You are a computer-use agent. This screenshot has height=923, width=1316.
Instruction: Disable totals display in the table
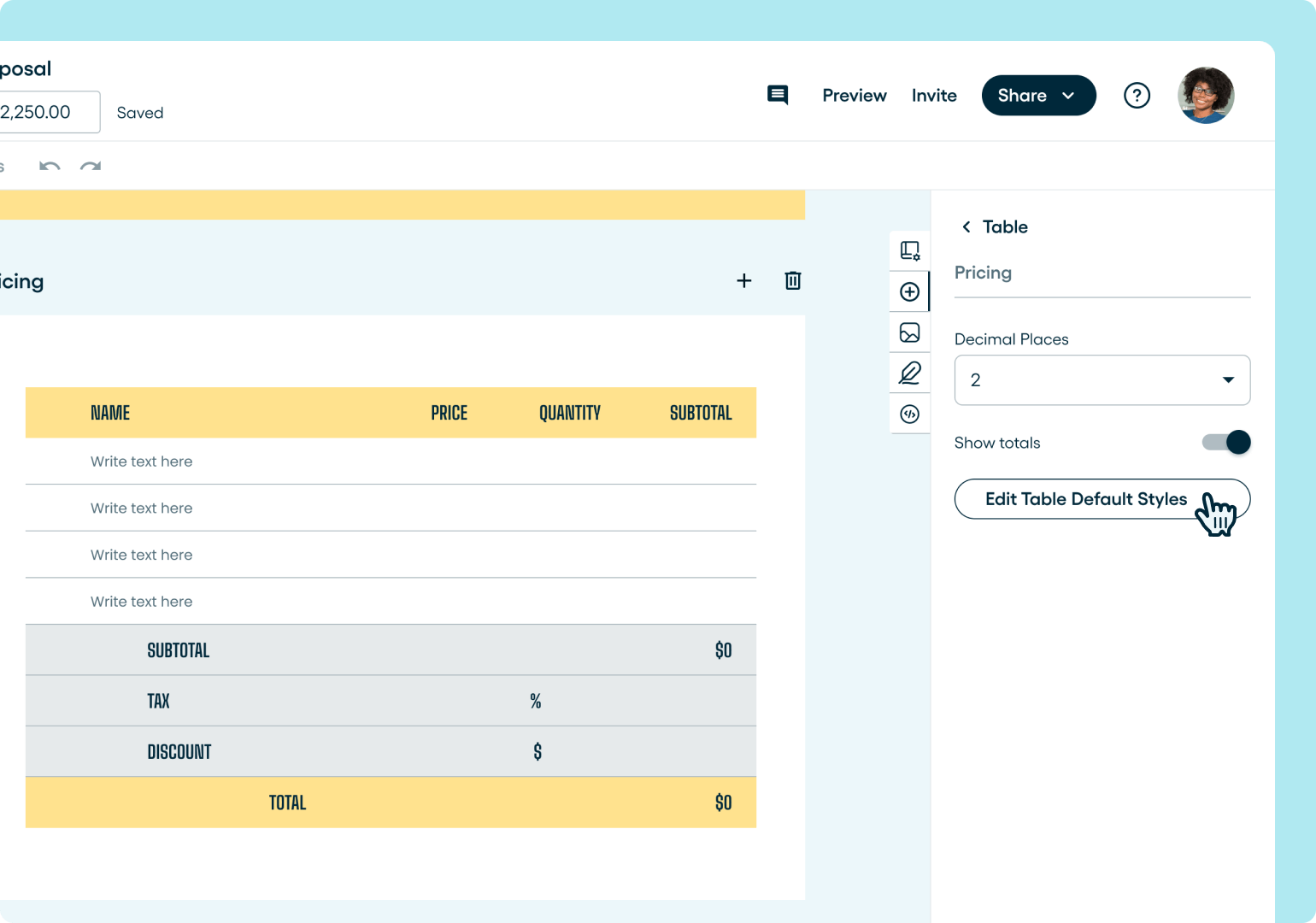[1226, 442]
